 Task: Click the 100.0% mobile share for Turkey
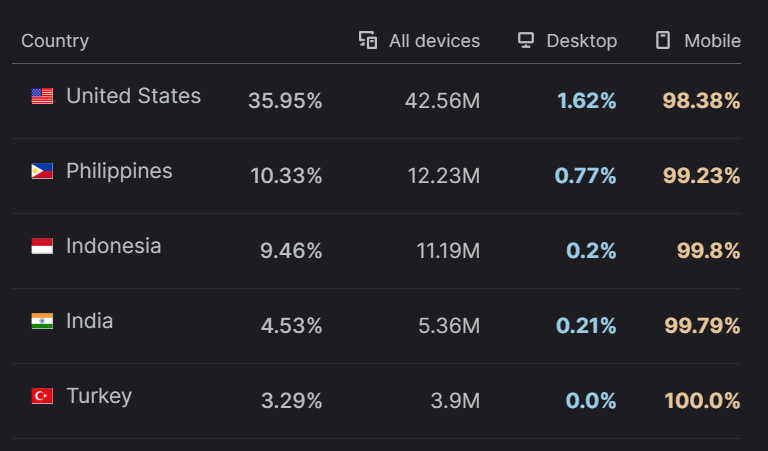tap(702, 401)
